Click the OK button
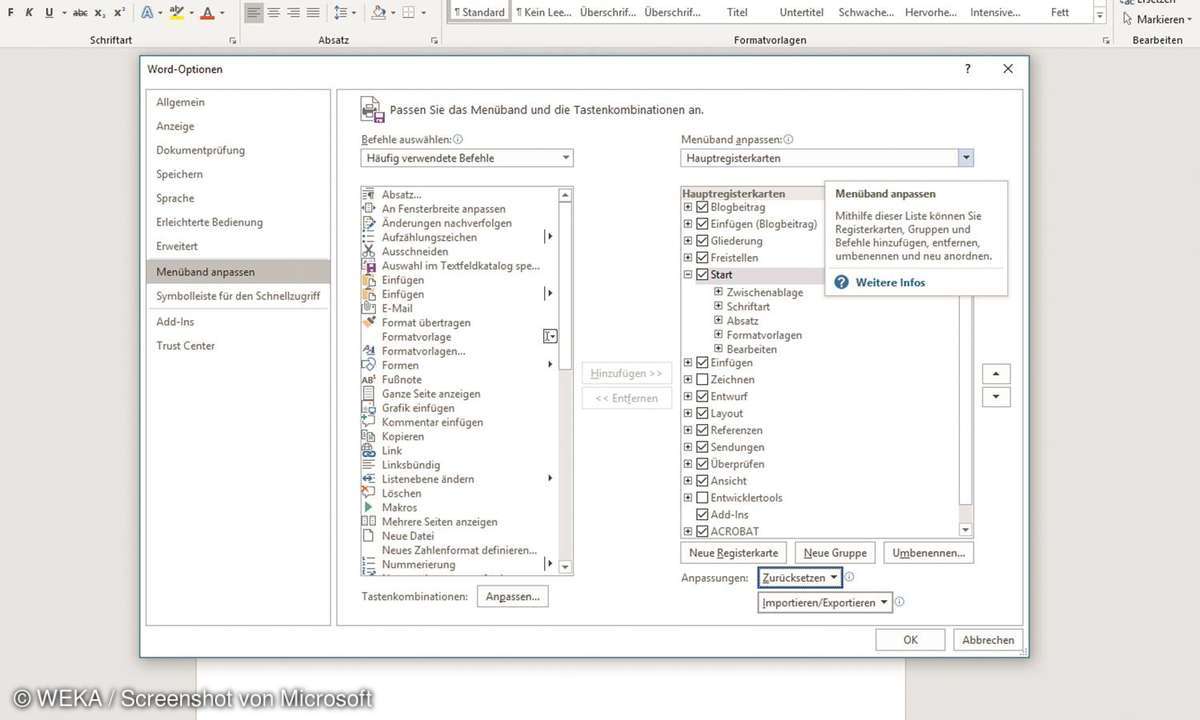 click(910, 640)
